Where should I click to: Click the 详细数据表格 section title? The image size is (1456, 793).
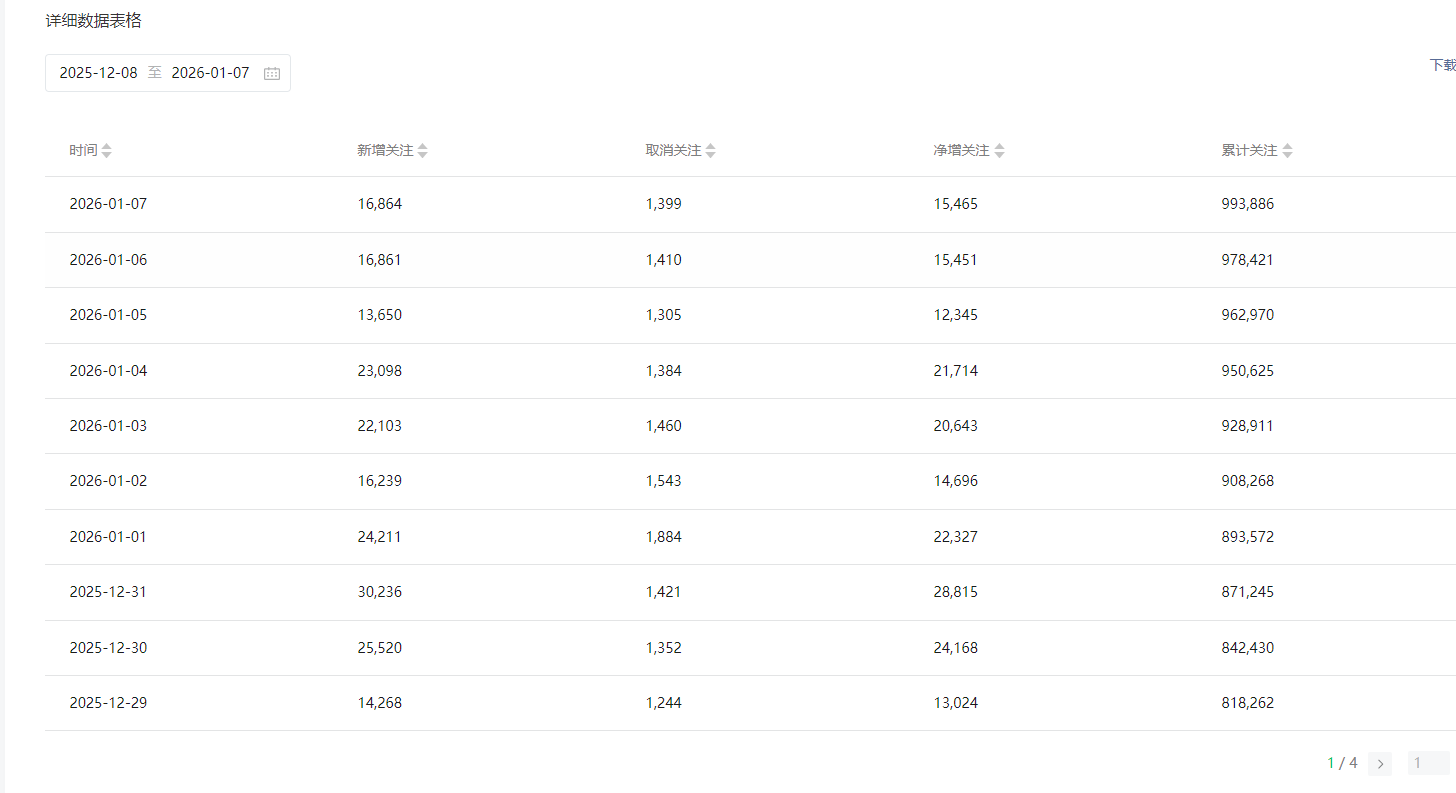pos(94,21)
